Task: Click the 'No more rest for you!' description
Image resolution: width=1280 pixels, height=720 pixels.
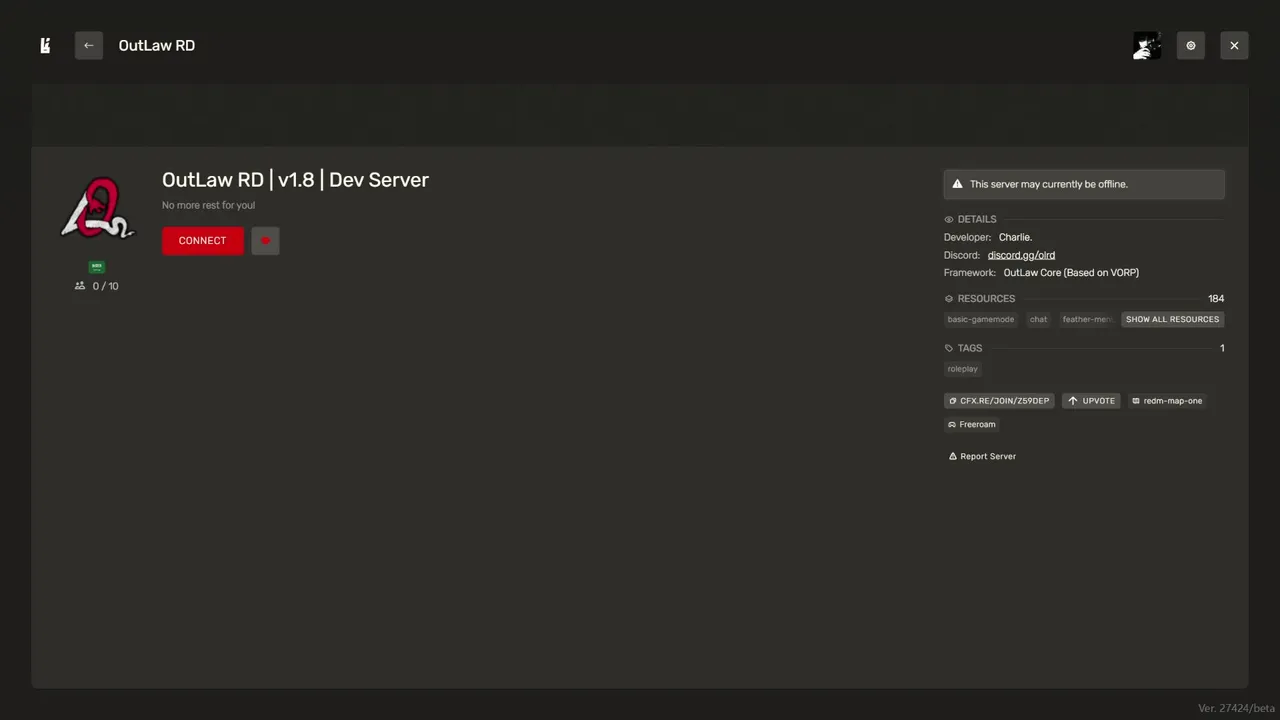Action: (x=209, y=205)
